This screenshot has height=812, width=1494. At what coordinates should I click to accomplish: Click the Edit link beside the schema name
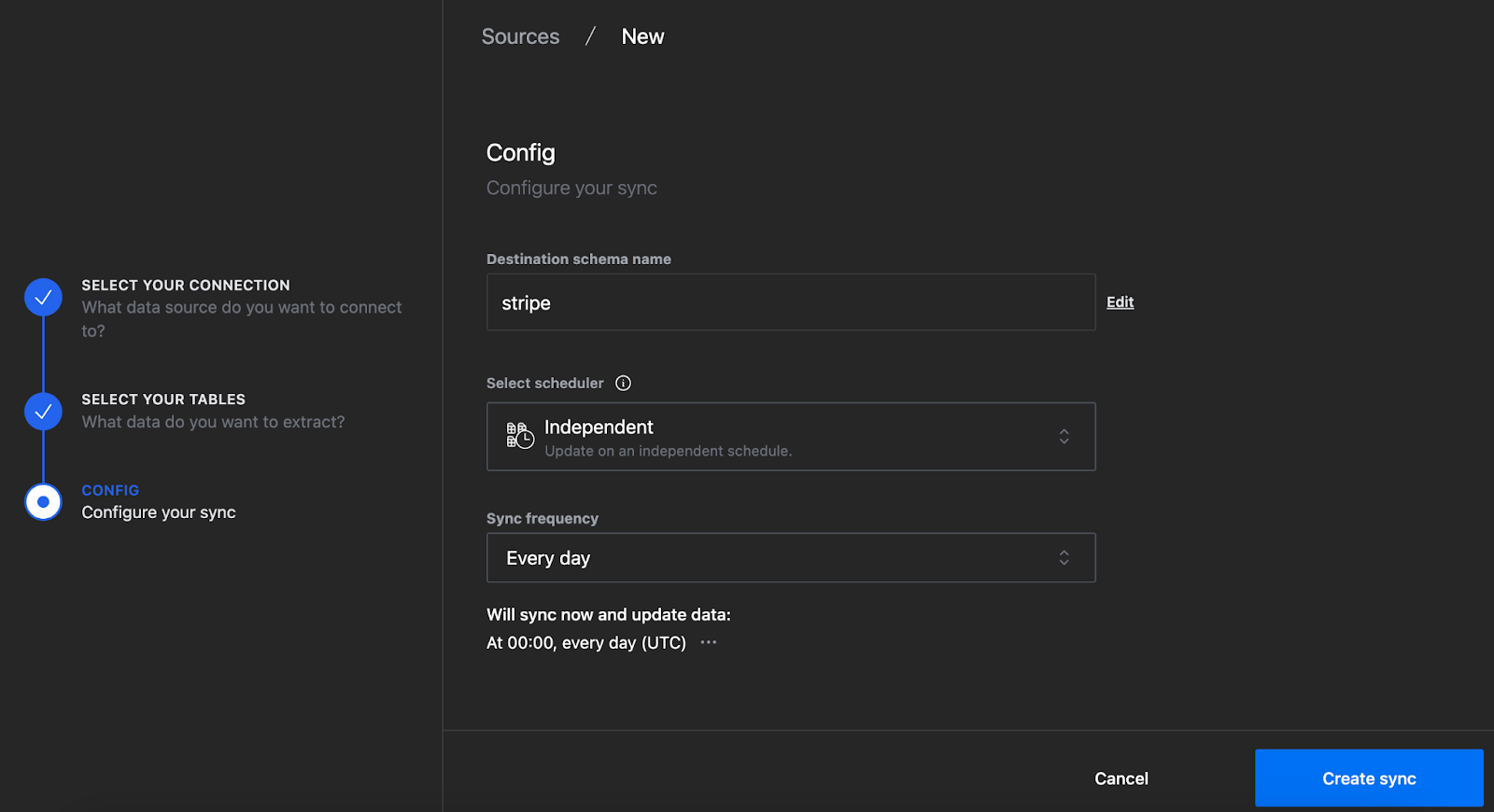click(x=1120, y=302)
